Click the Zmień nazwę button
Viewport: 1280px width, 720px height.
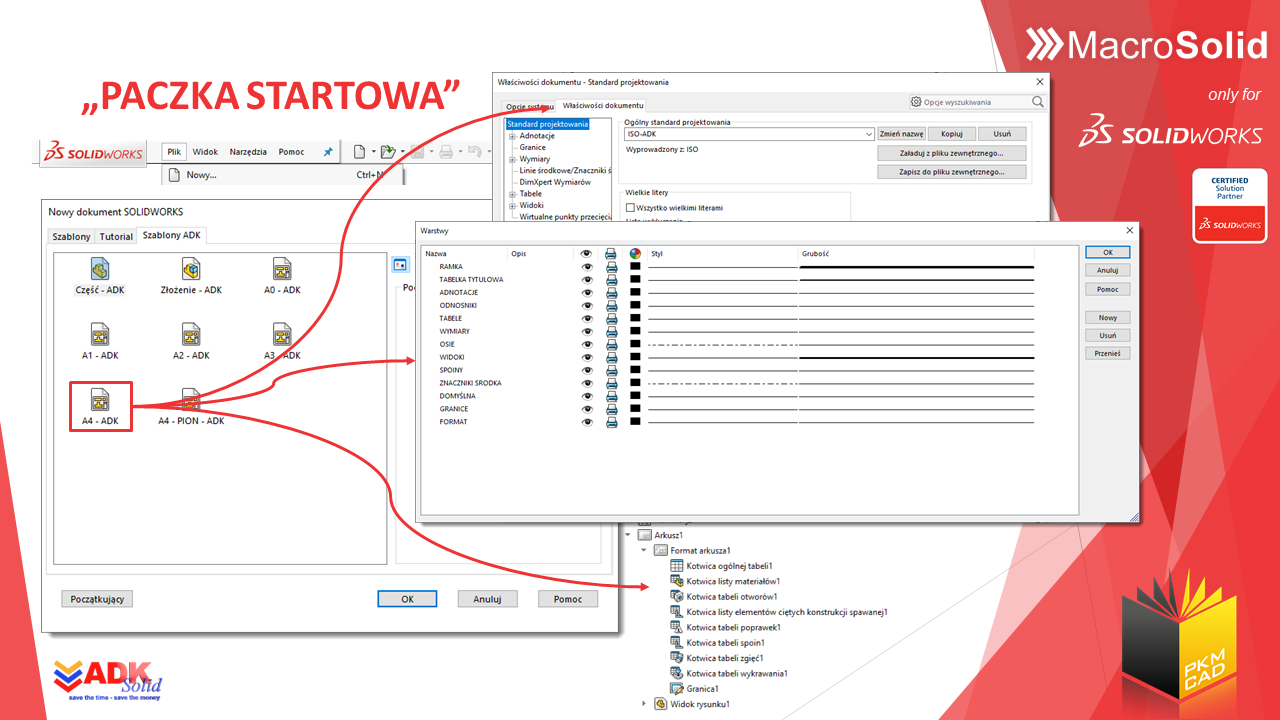coord(901,134)
